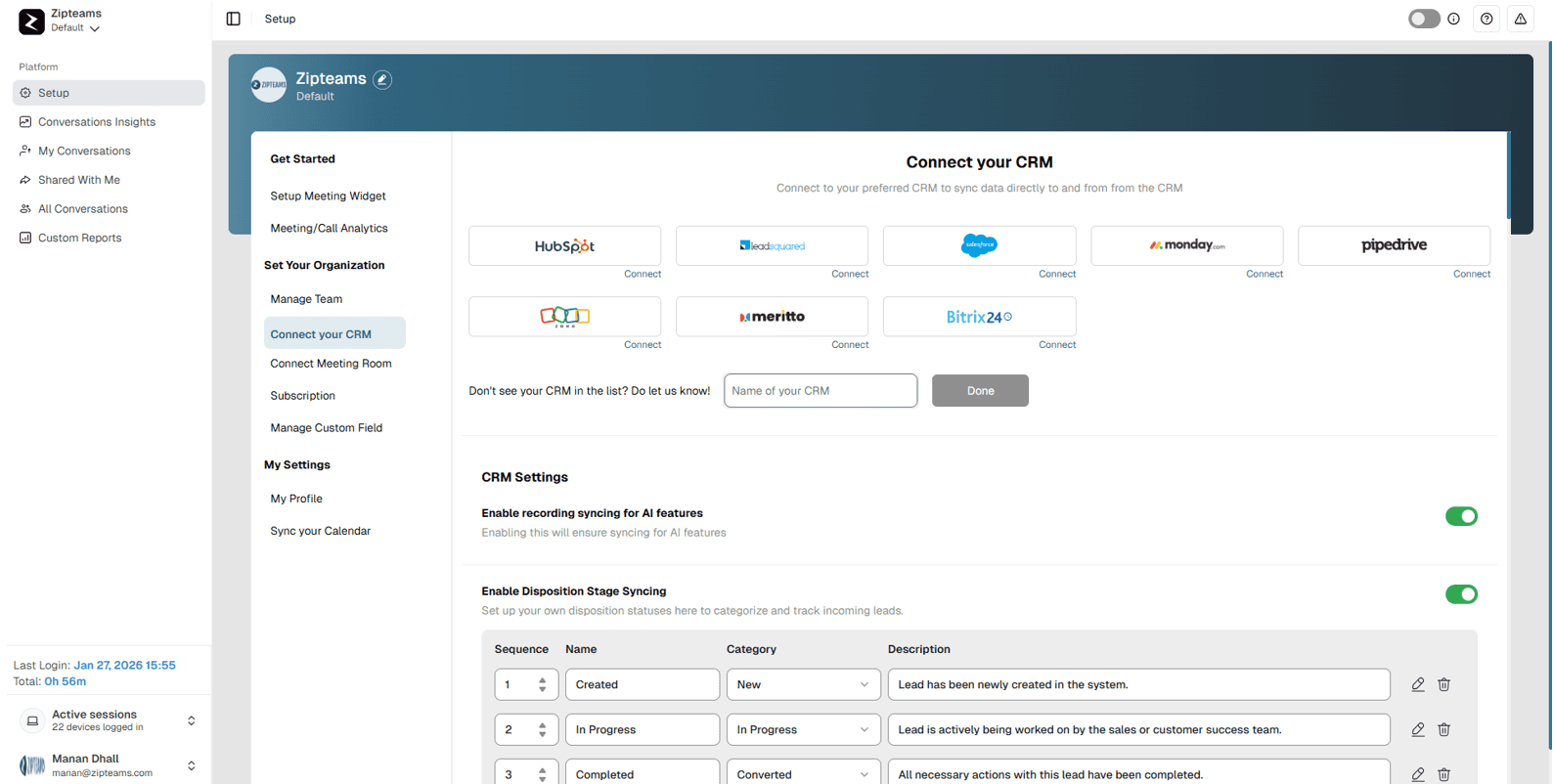1553x784 pixels.
Task: Click the Zipteams logo in sidebar header
Action: (31, 21)
